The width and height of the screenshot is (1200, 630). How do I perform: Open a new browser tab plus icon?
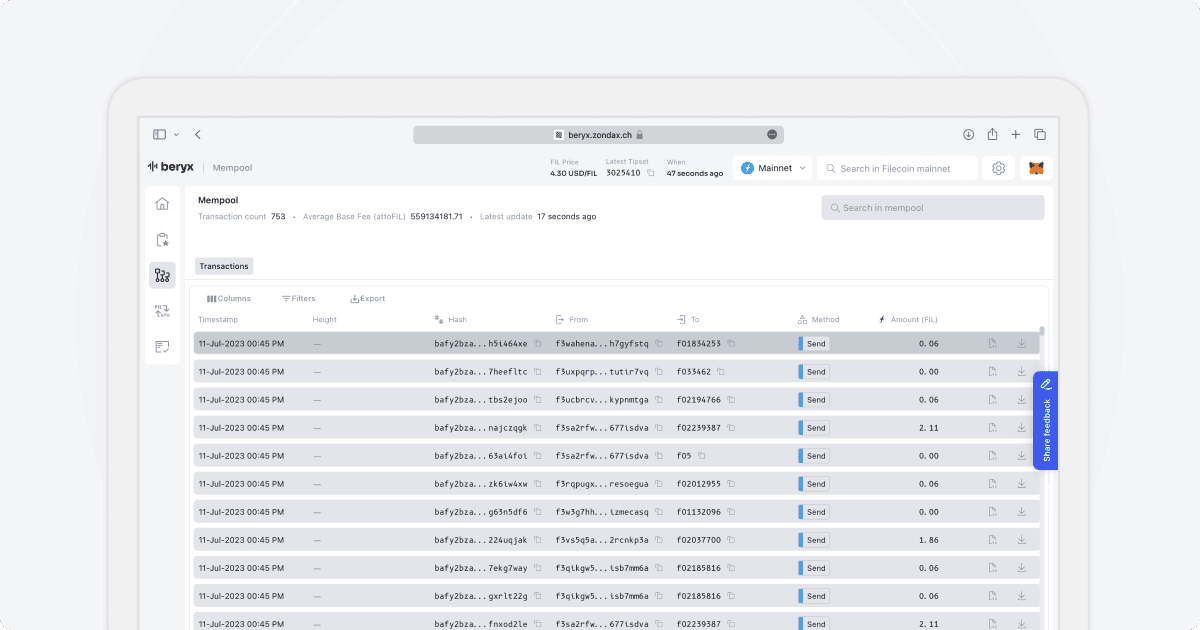pos(1016,134)
